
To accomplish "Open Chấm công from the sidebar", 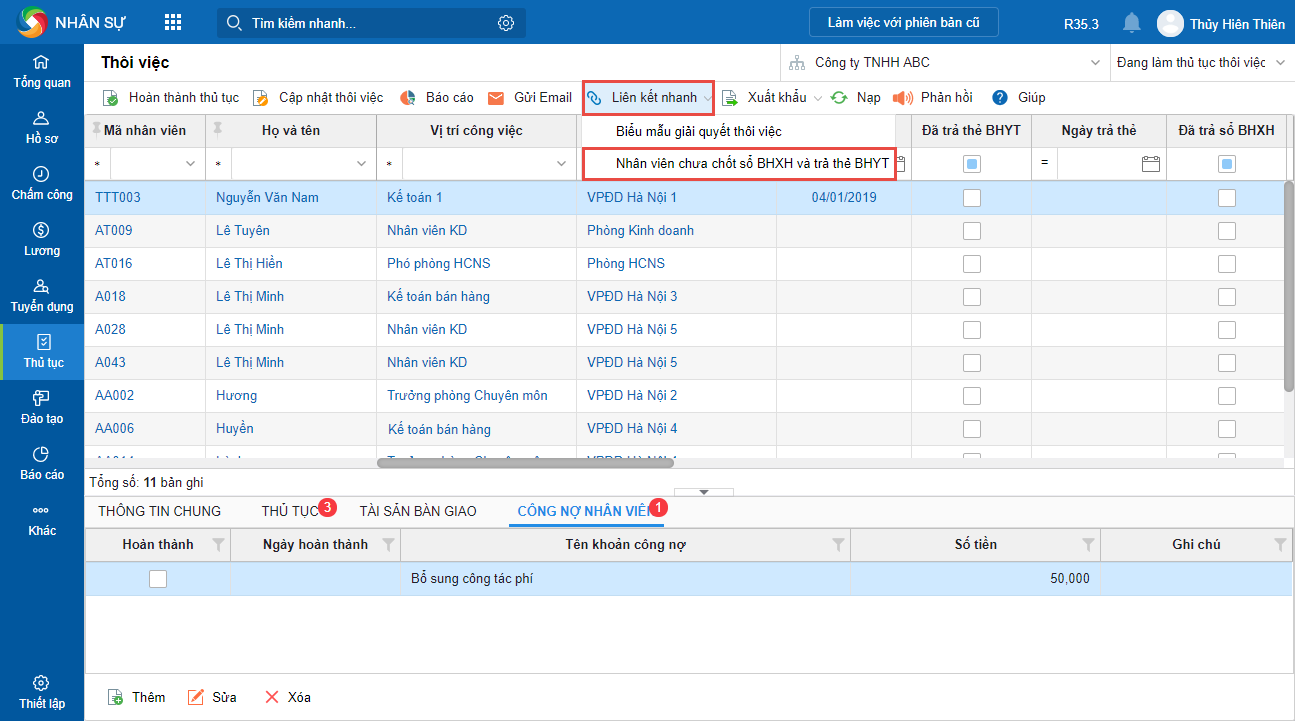I will coord(41,183).
